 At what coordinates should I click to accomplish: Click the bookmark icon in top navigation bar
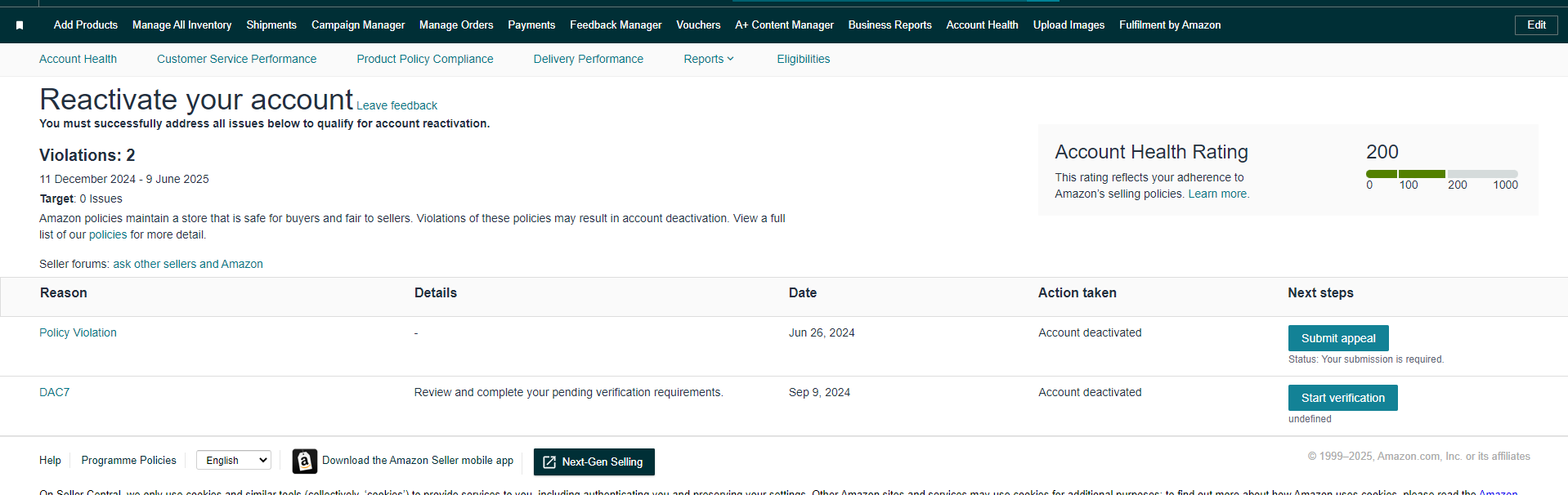pos(20,25)
